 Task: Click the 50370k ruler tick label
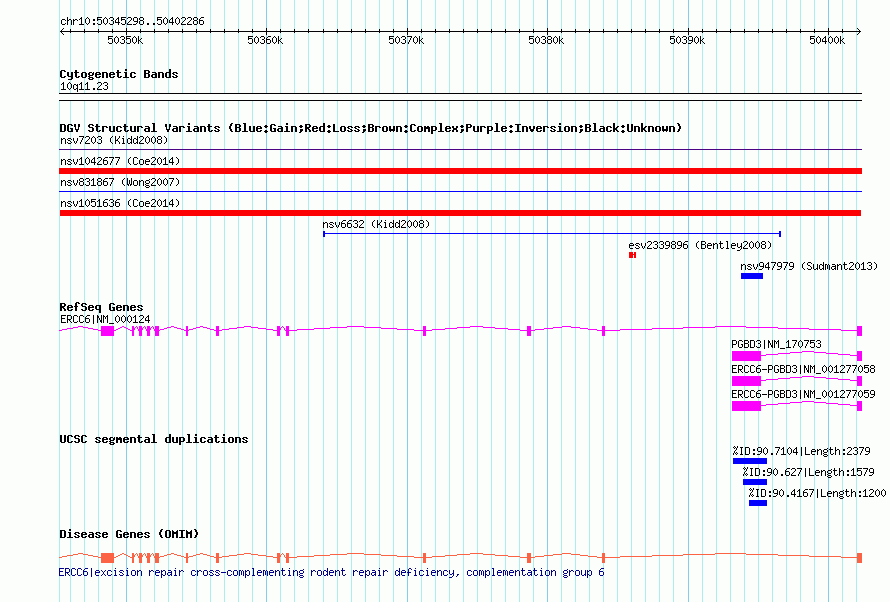(x=406, y=40)
